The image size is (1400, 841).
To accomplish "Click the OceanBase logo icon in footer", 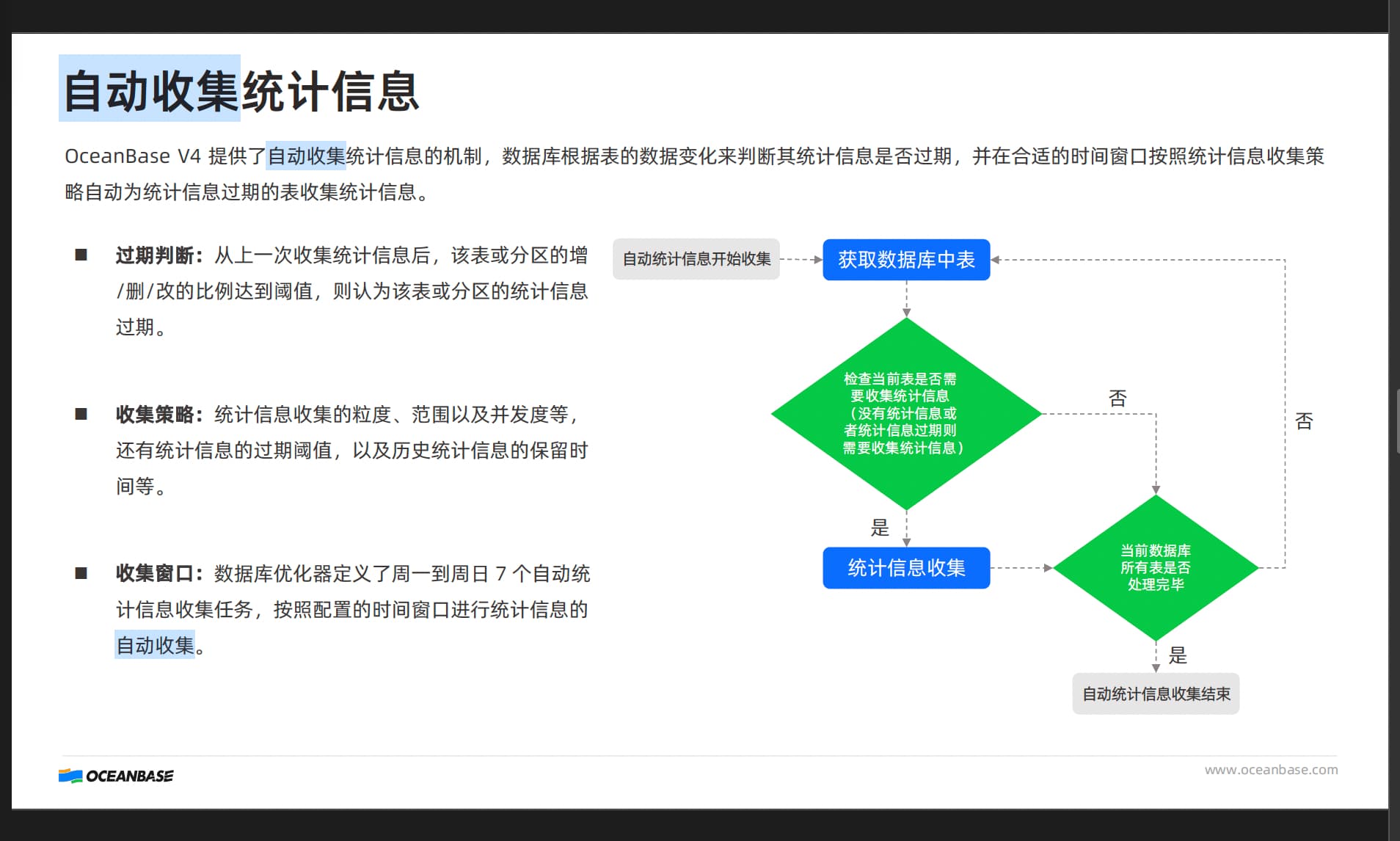I will pyautogui.click(x=70, y=776).
